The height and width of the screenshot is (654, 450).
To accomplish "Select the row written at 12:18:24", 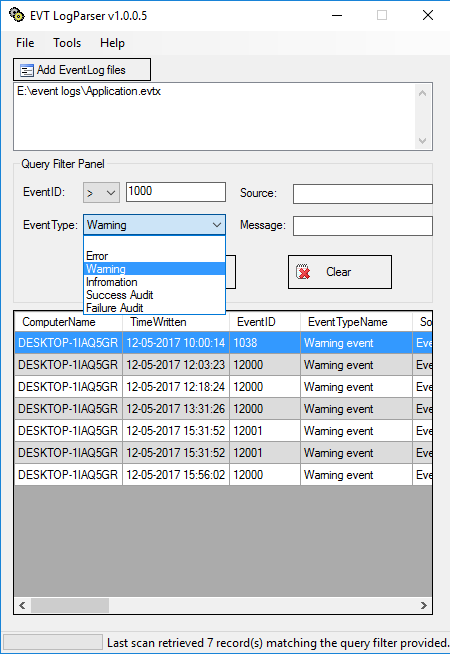I will [x=223, y=387].
